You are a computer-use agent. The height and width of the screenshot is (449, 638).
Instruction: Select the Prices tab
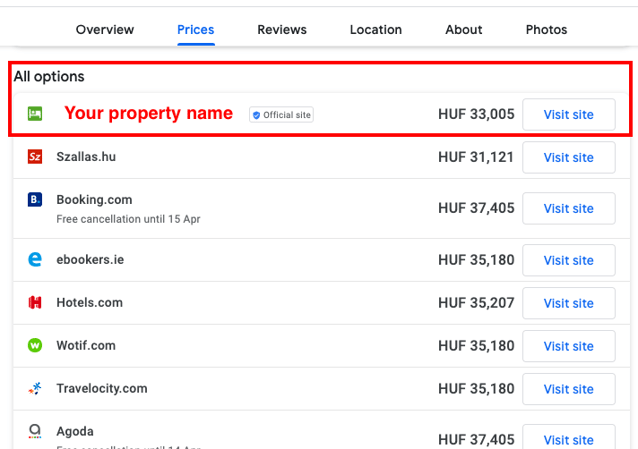click(196, 30)
